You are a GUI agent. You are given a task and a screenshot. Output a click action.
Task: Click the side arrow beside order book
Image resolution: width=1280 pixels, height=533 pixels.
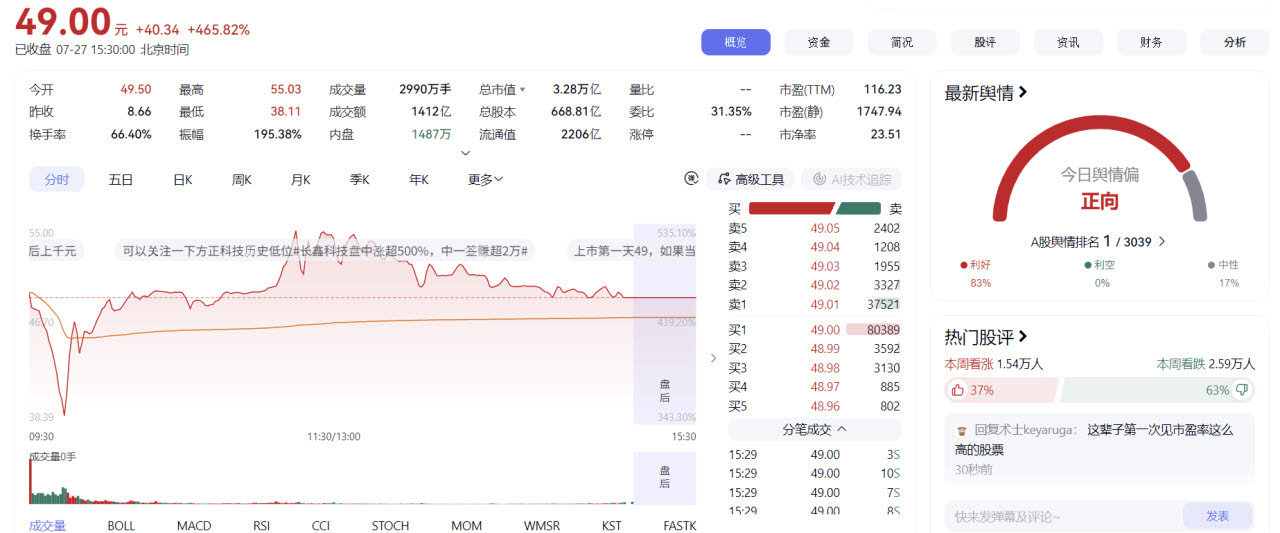pyautogui.click(x=713, y=357)
